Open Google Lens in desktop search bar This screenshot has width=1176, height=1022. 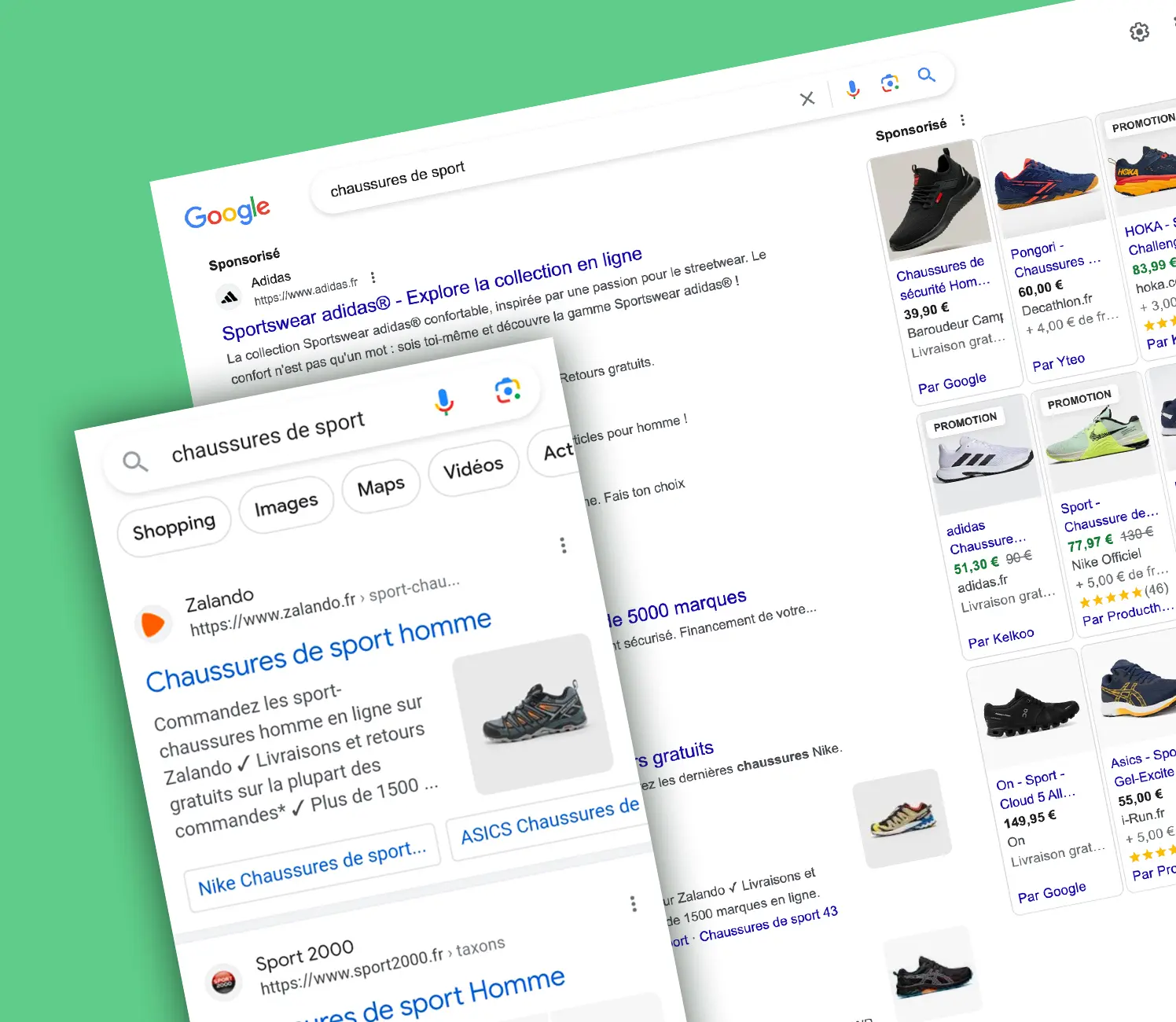pyautogui.click(x=890, y=83)
